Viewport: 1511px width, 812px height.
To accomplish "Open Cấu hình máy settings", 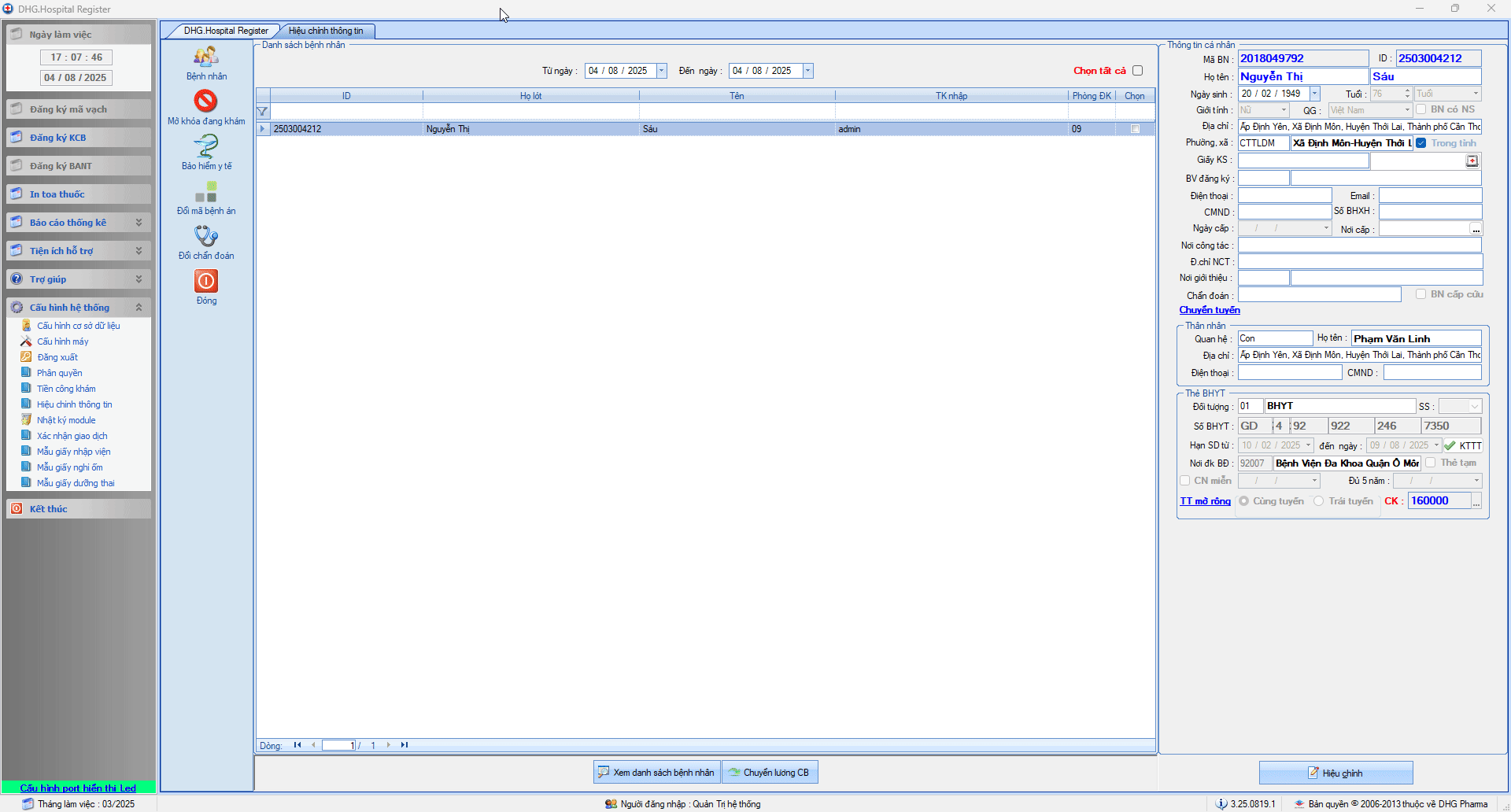I will pyautogui.click(x=63, y=341).
